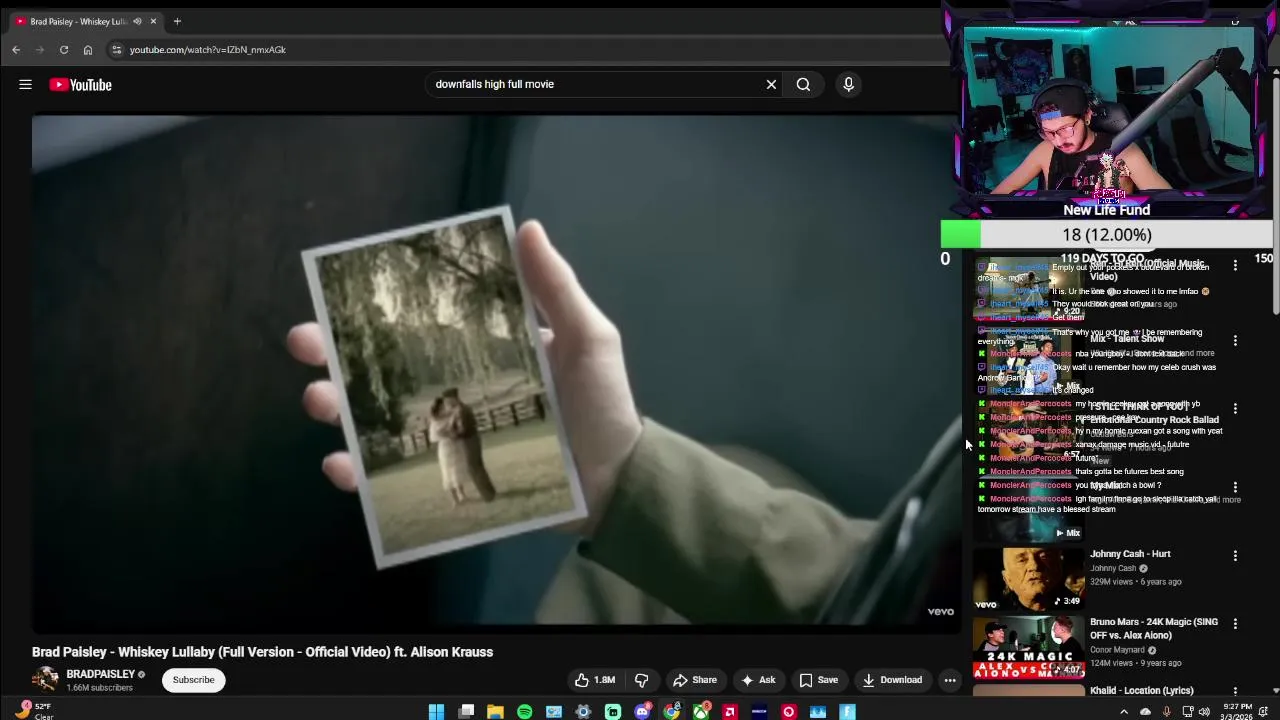This screenshot has width=1280, height=720.
Task: Go back with the browser back arrow
Action: (x=16, y=50)
